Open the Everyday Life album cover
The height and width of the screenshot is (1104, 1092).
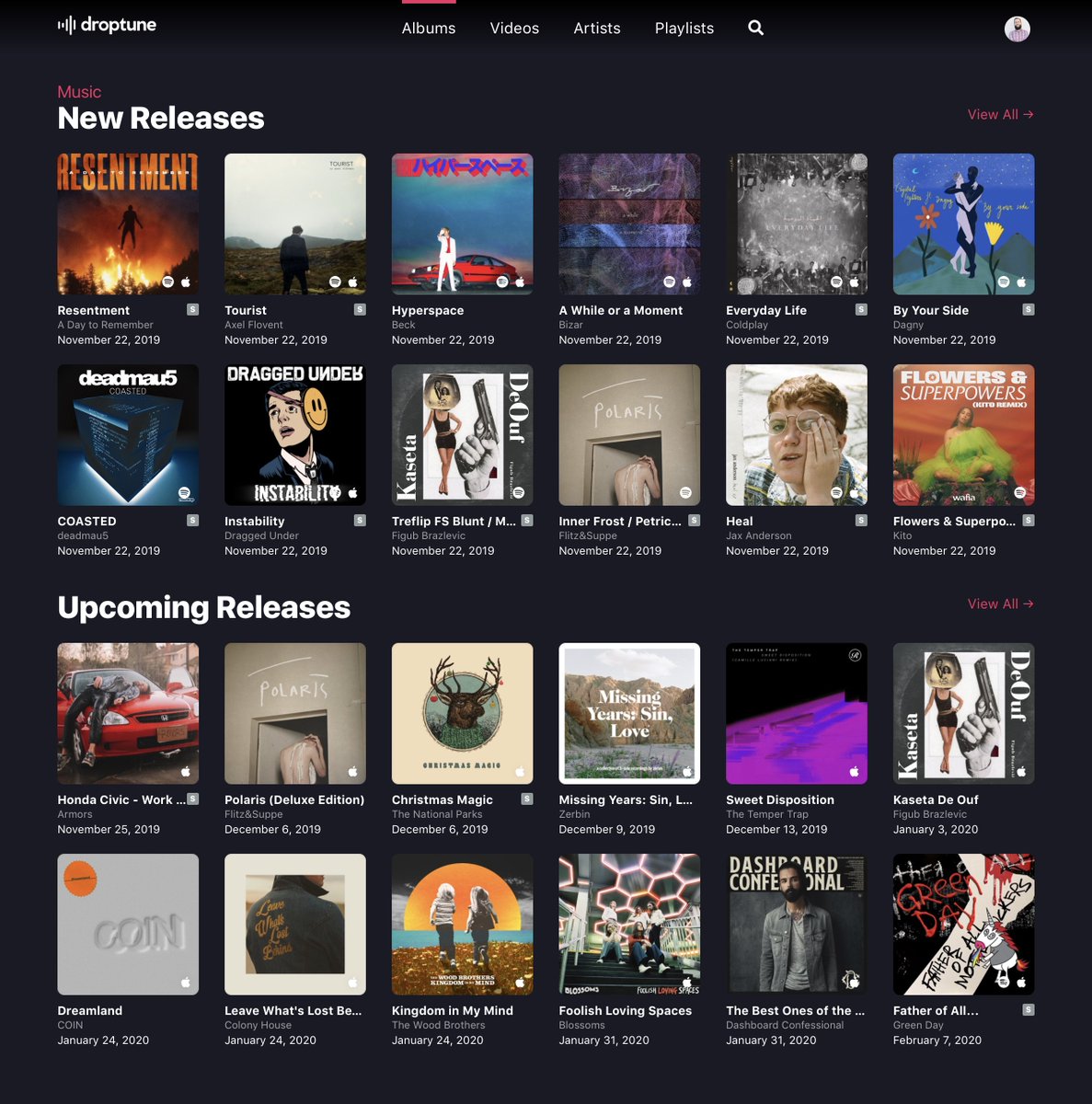pos(797,224)
